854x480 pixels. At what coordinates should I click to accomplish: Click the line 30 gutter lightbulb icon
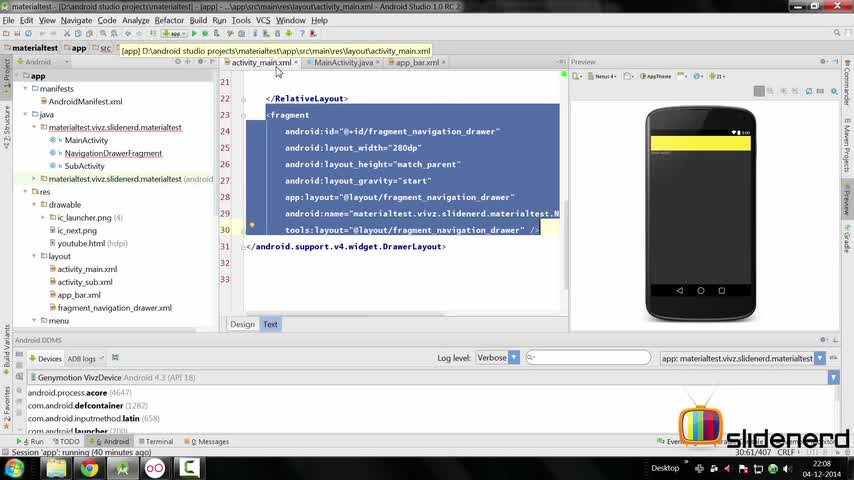click(251, 226)
